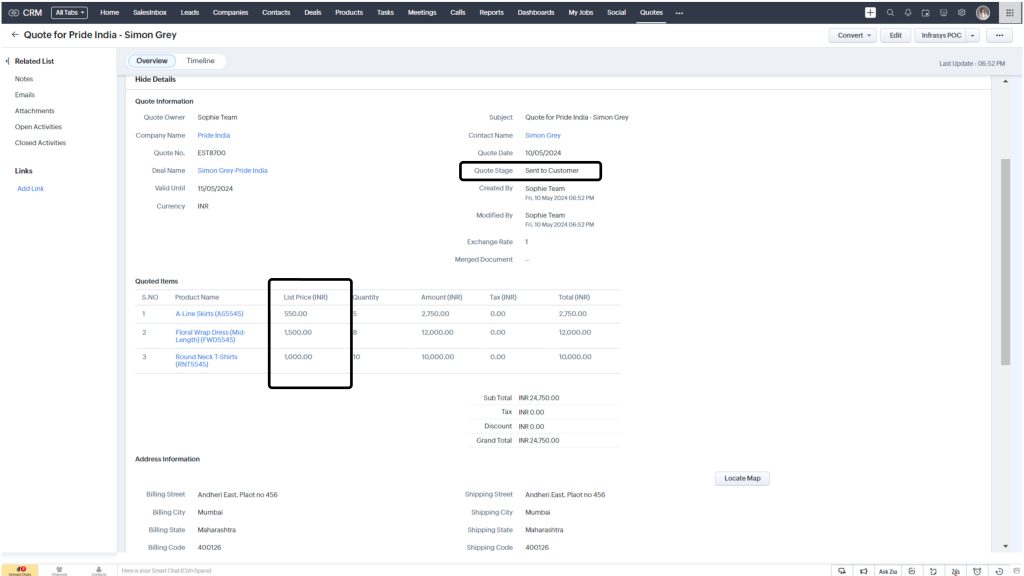Click the CRM logo
Screen dimensions: 1024x576
(25, 12)
